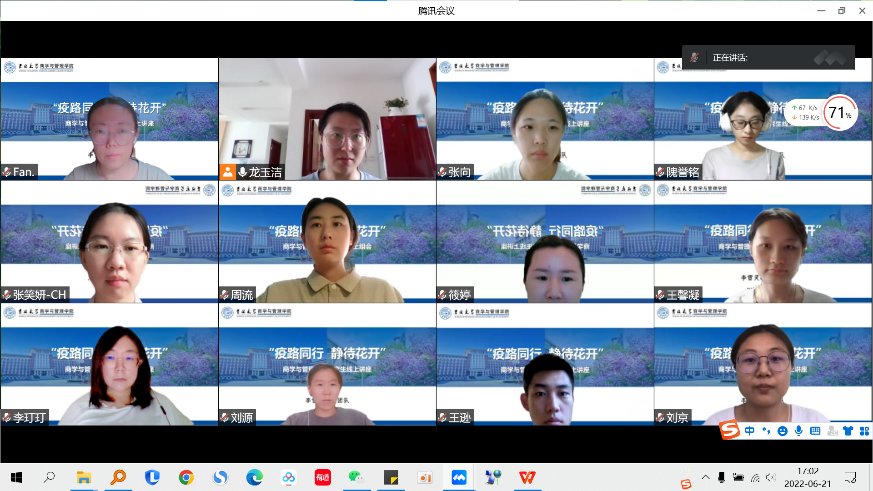873x491 pixels.
Task: Select 龙玉洁's video tile
Action: 327,119
